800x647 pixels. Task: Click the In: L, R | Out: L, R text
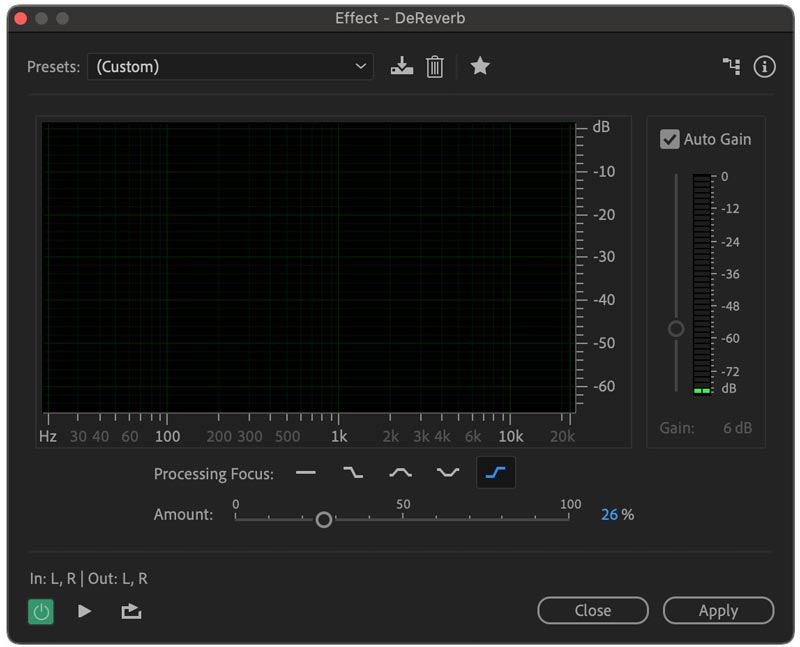(x=89, y=579)
